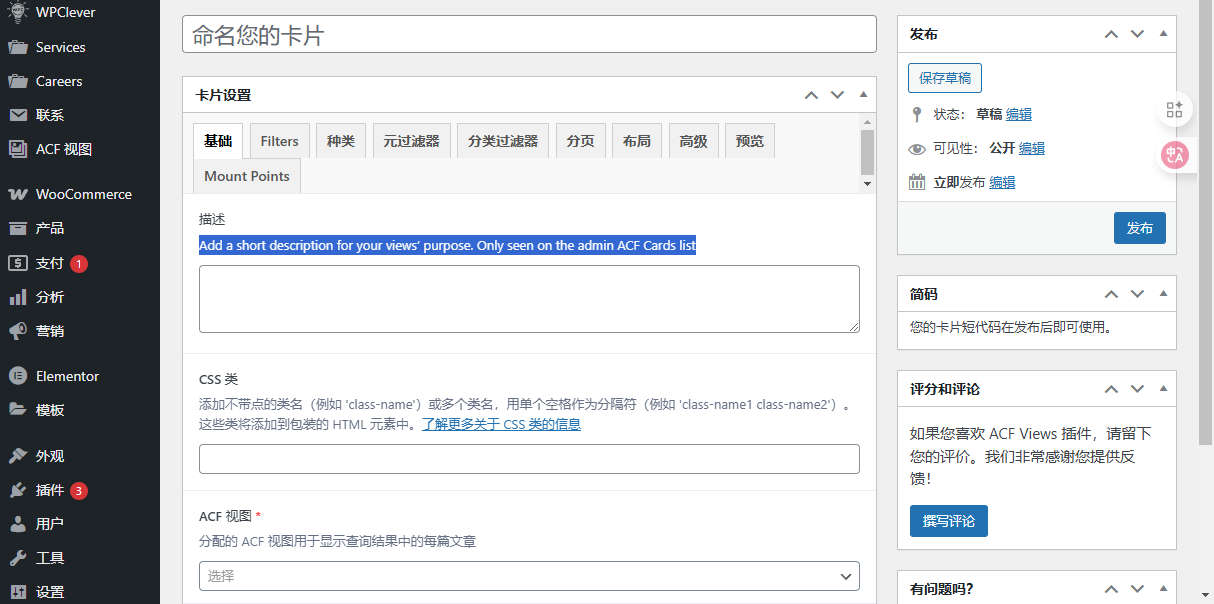Image resolution: width=1214 pixels, height=604 pixels.
Task: Open the 分类过滤器 tab
Action: [503, 141]
